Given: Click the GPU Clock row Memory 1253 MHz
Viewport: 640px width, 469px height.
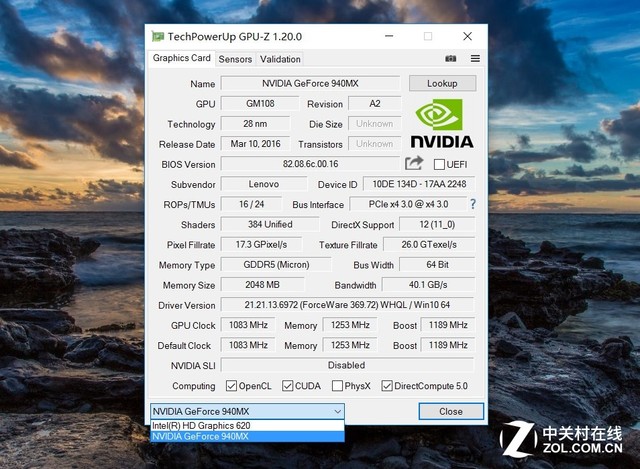Looking at the screenshot, I should tap(350, 325).
